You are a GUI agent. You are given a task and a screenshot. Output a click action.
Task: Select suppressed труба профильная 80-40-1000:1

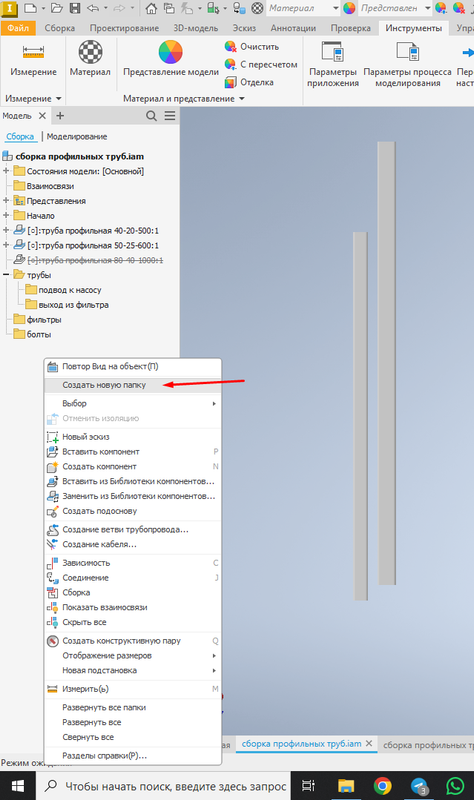[95, 260]
